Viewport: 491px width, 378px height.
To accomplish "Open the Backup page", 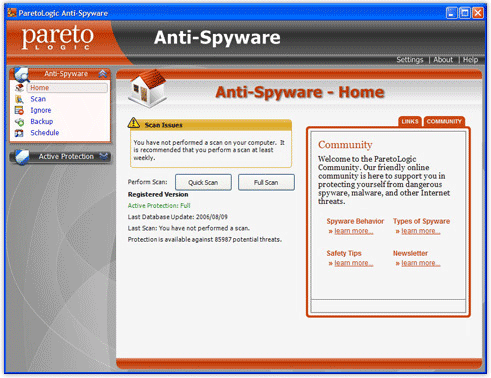I will [x=42, y=122].
